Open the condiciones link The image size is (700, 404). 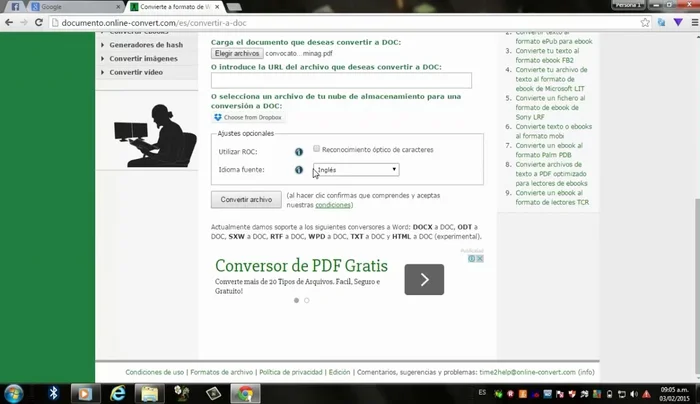[333, 205]
